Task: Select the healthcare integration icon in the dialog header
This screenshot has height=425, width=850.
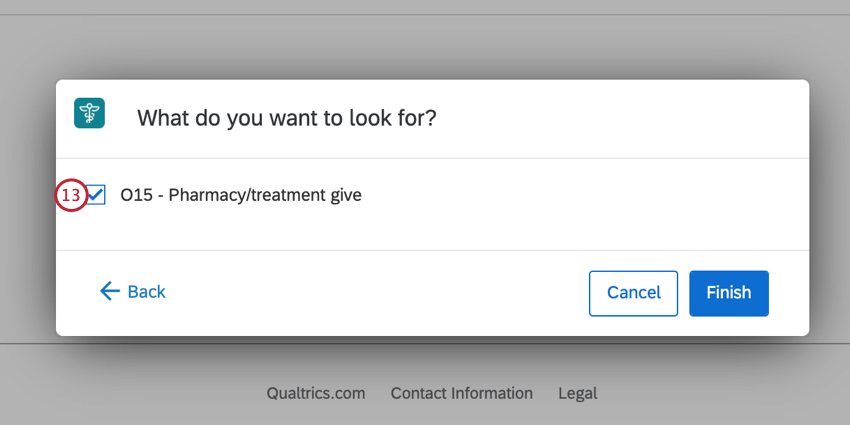Action: 89,113
